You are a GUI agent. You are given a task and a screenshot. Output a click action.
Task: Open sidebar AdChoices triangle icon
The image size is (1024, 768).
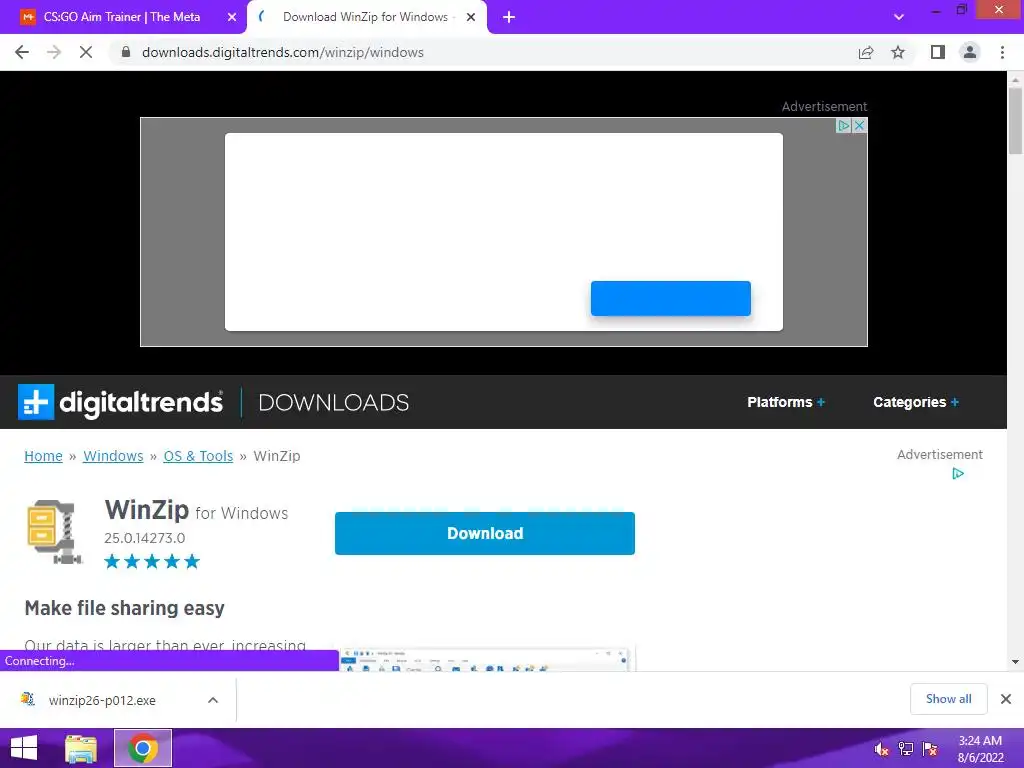tap(957, 473)
